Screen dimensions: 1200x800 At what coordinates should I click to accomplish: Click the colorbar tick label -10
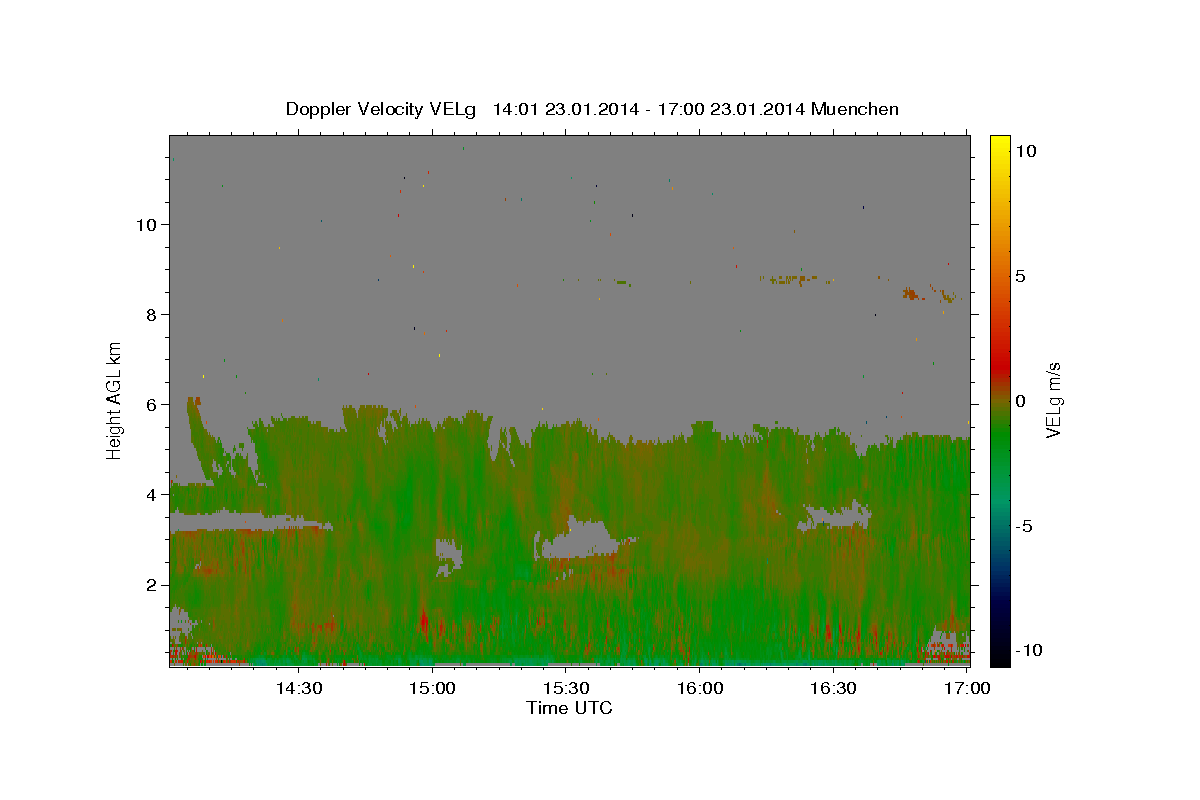(x=1028, y=650)
